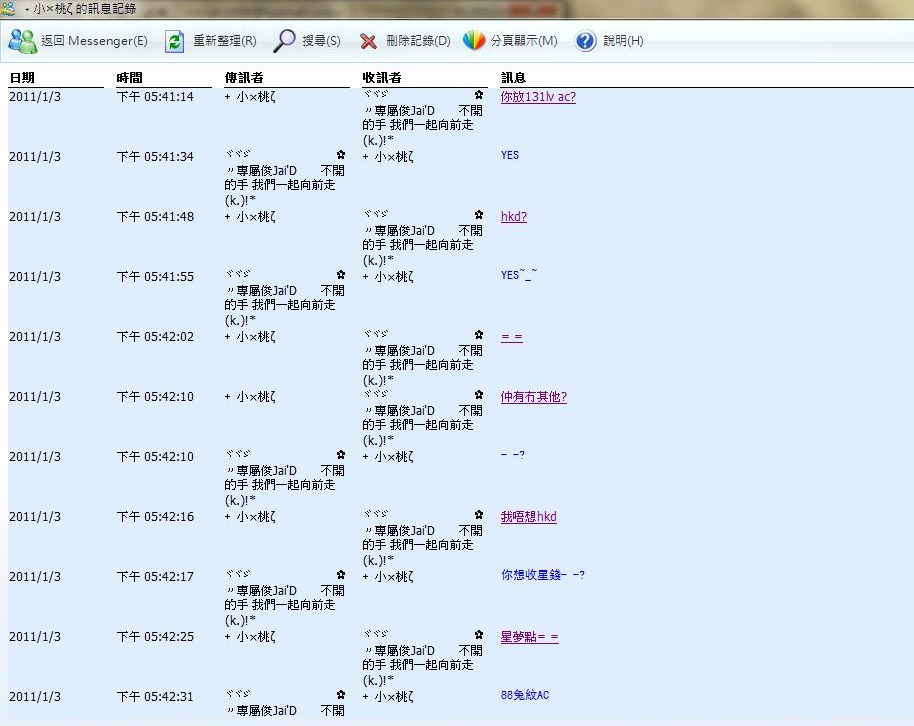Open the message link 仲有冇其他?
Image resolution: width=914 pixels, height=726 pixels.
pyautogui.click(x=533, y=397)
